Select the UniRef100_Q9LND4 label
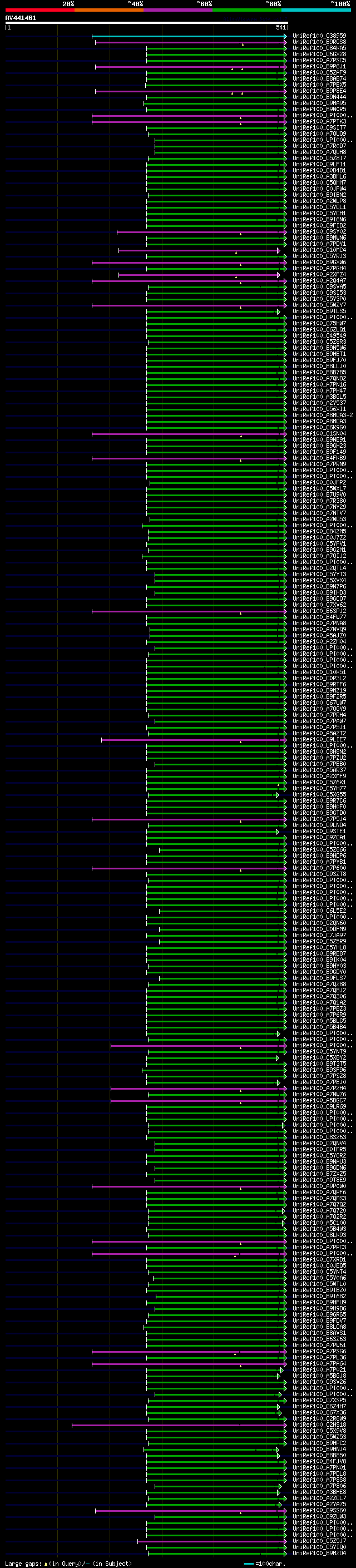The width and height of the screenshot is (356, 1568). point(319,825)
